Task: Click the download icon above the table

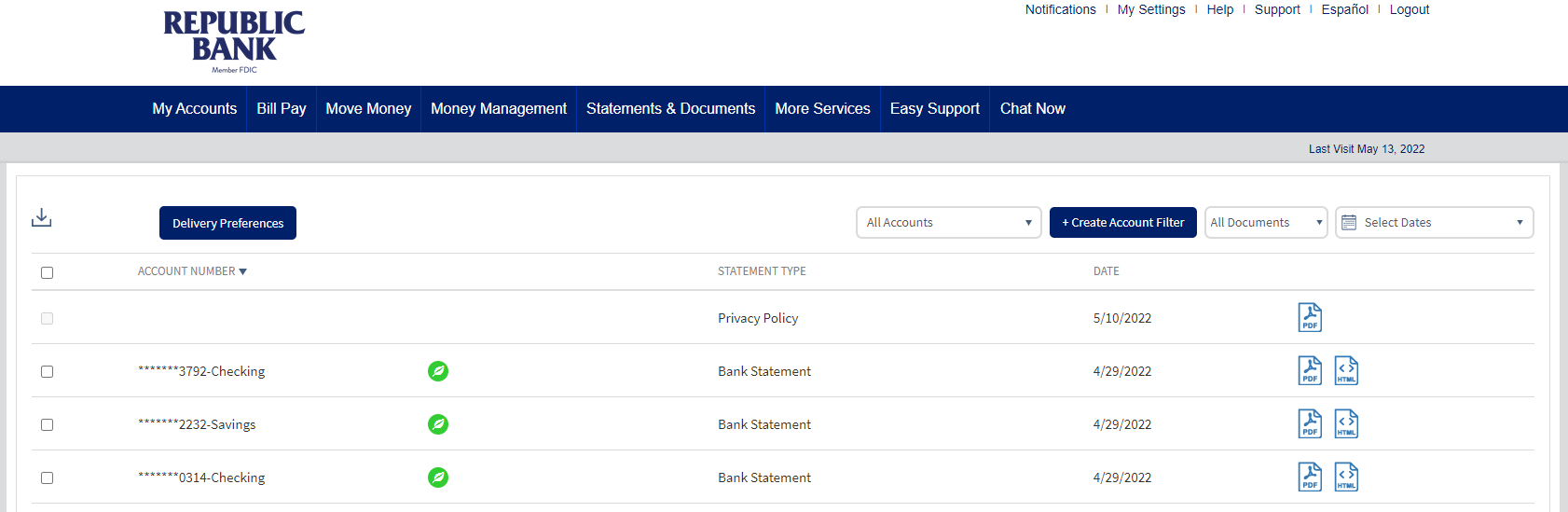Action: [41, 218]
